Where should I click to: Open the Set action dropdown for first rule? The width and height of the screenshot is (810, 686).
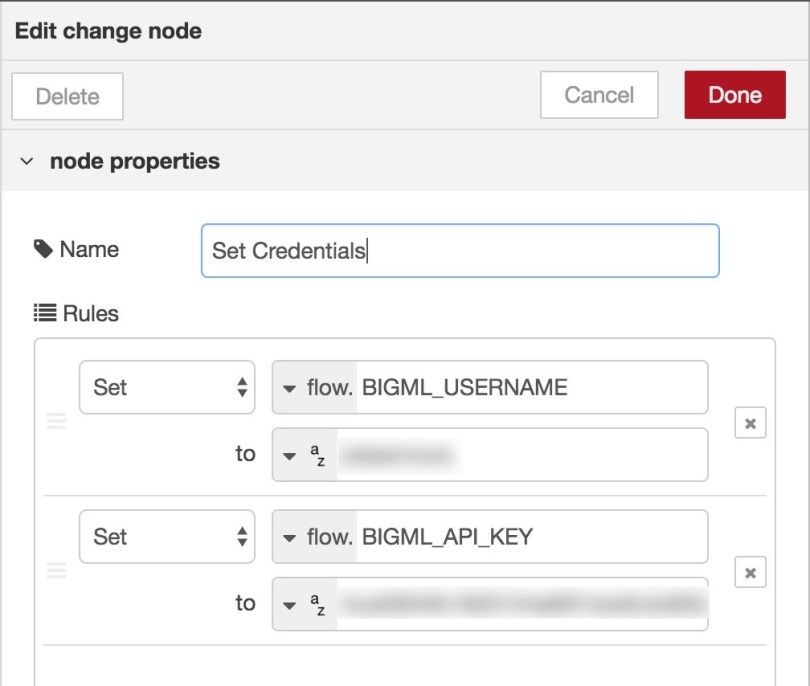[x=166, y=387]
